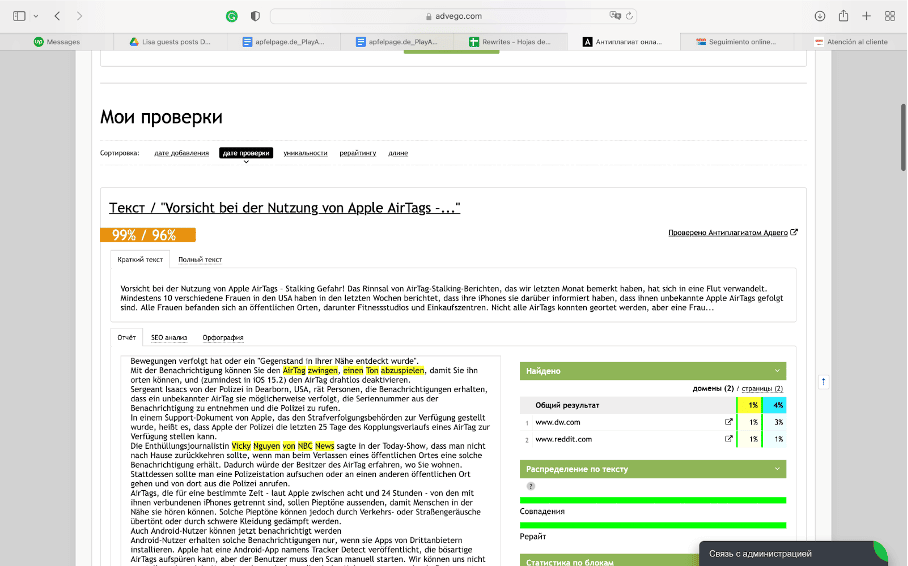Click the страницы (2) filter

(x=762, y=389)
